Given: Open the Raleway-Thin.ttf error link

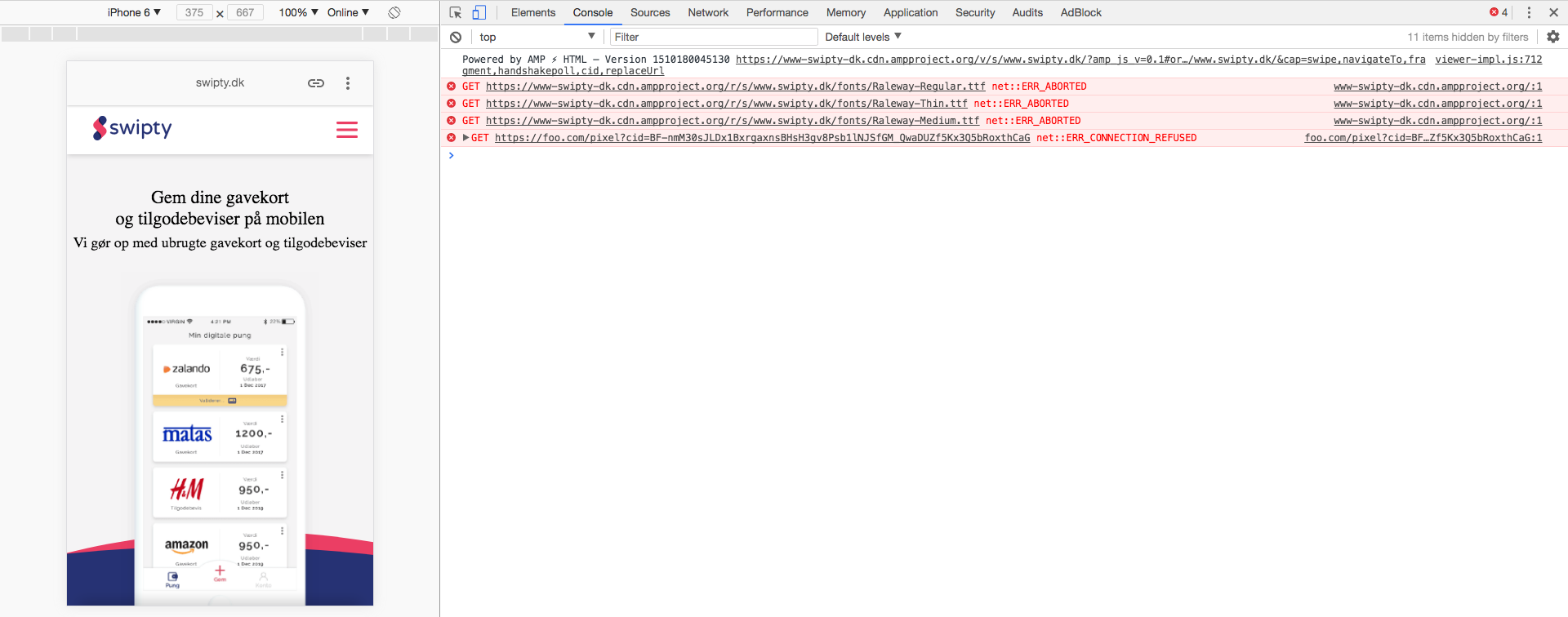Looking at the screenshot, I should coord(727,104).
